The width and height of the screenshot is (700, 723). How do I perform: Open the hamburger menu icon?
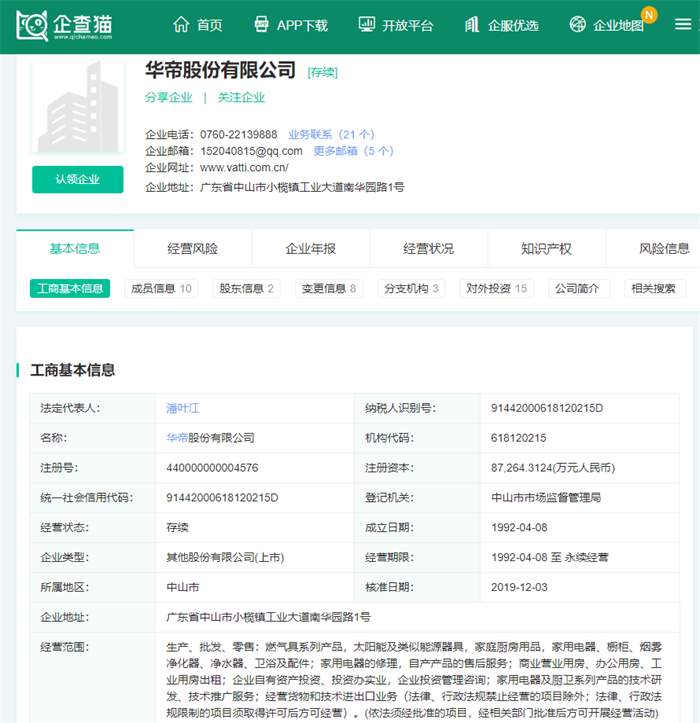pos(683,24)
